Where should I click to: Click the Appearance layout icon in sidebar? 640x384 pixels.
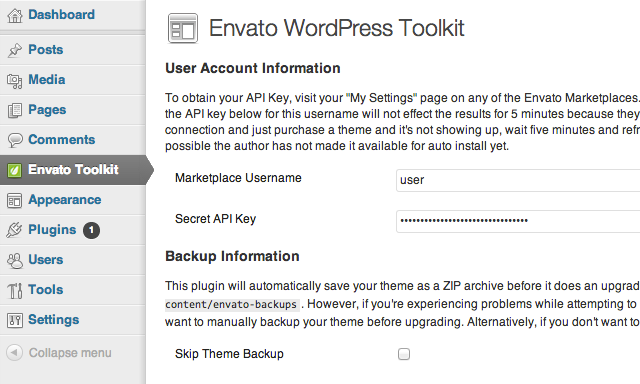click(15, 200)
